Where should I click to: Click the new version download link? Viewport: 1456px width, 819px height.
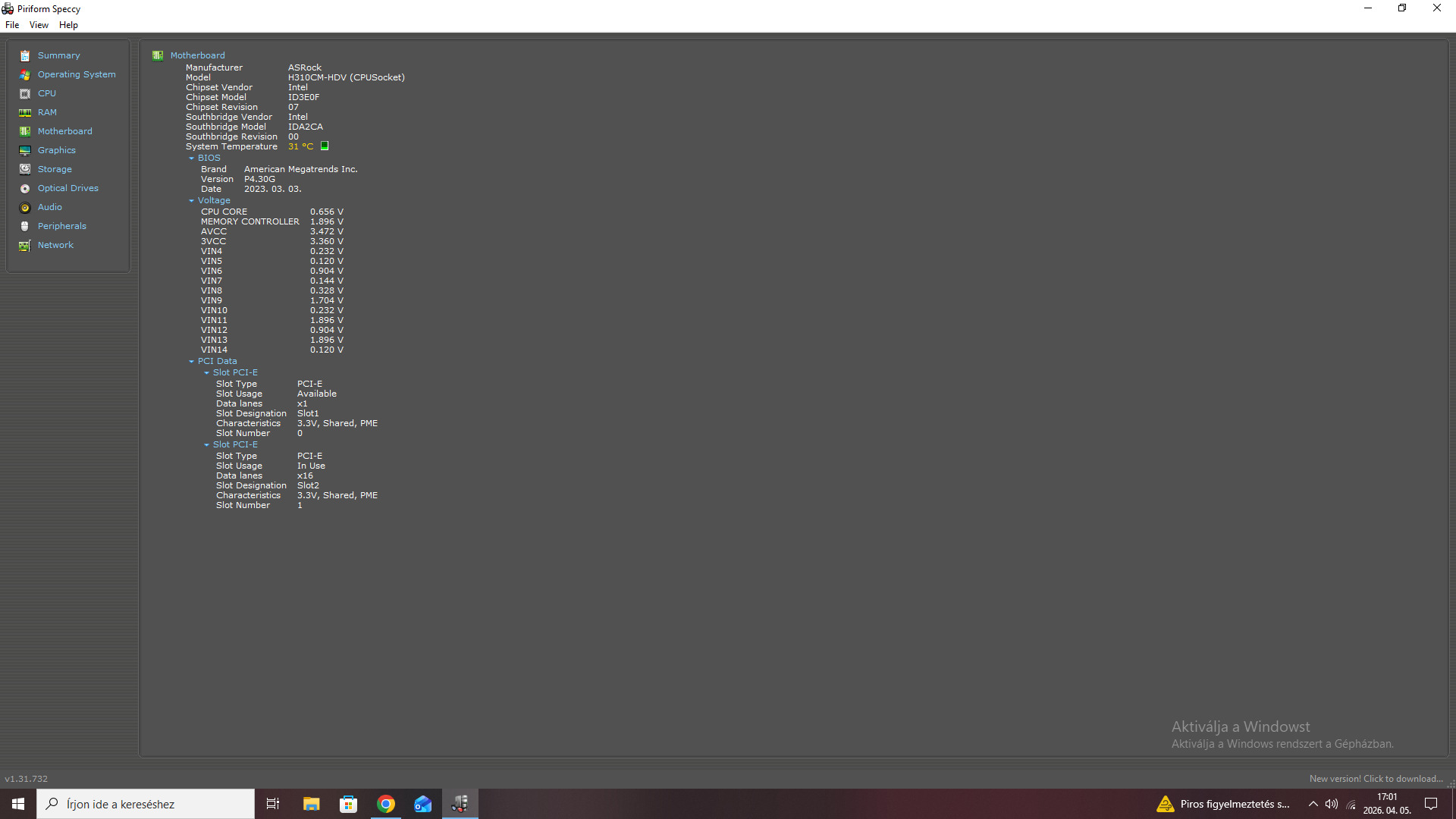1376,779
